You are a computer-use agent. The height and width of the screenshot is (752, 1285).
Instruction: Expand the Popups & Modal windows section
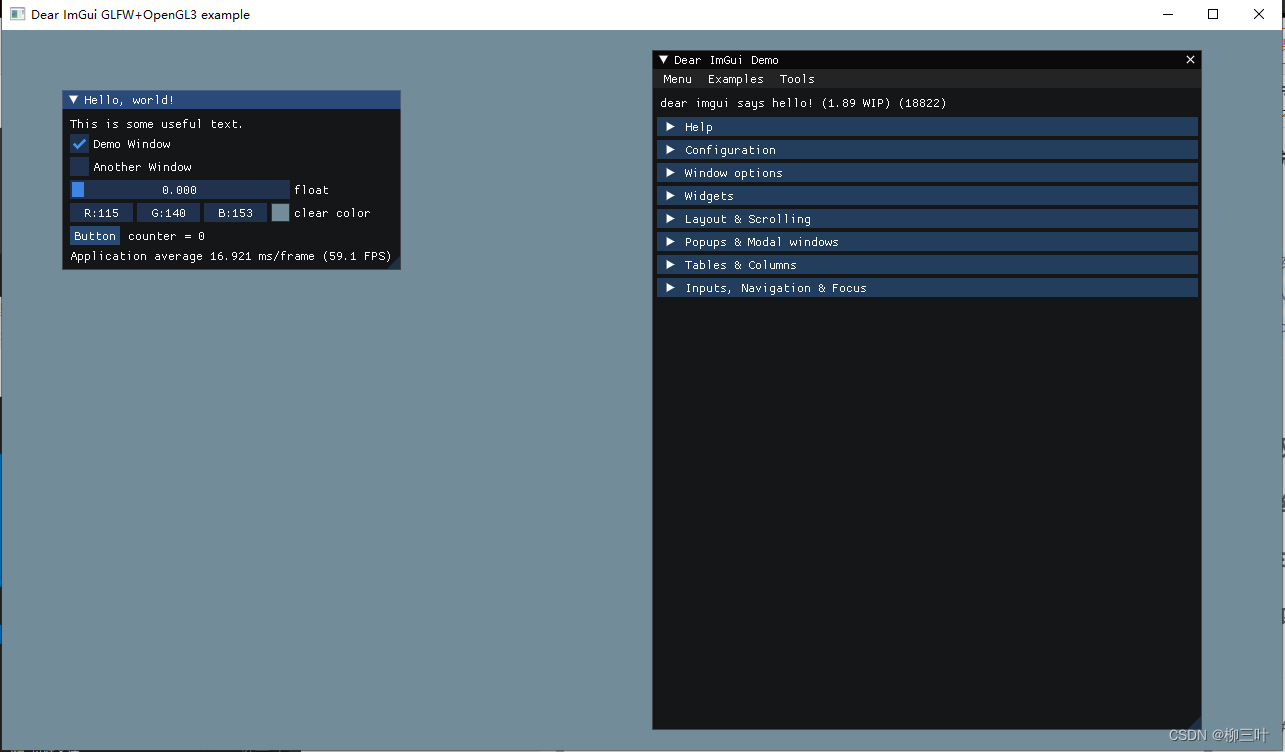(758, 241)
